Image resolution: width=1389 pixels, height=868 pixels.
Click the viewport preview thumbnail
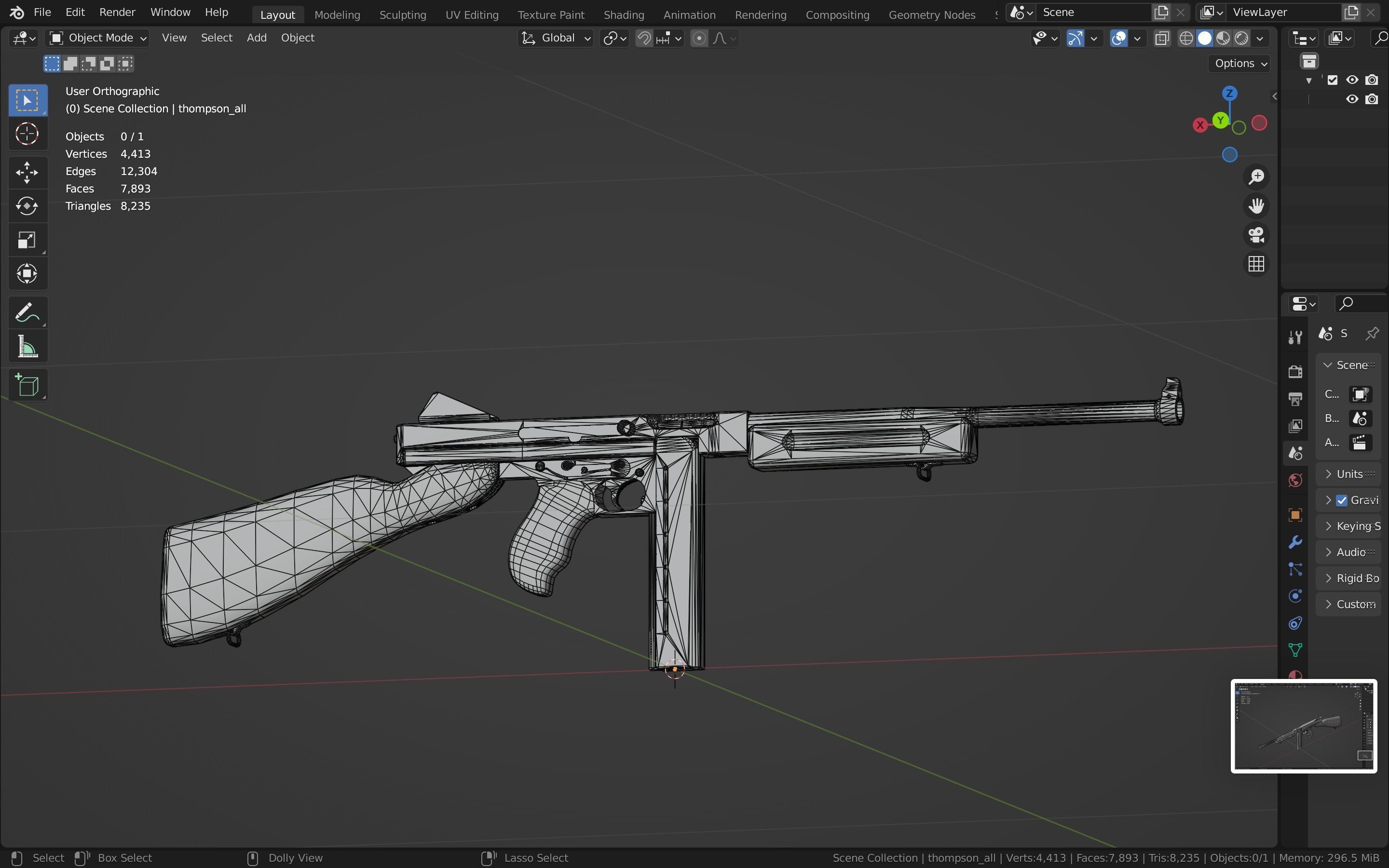tap(1304, 726)
